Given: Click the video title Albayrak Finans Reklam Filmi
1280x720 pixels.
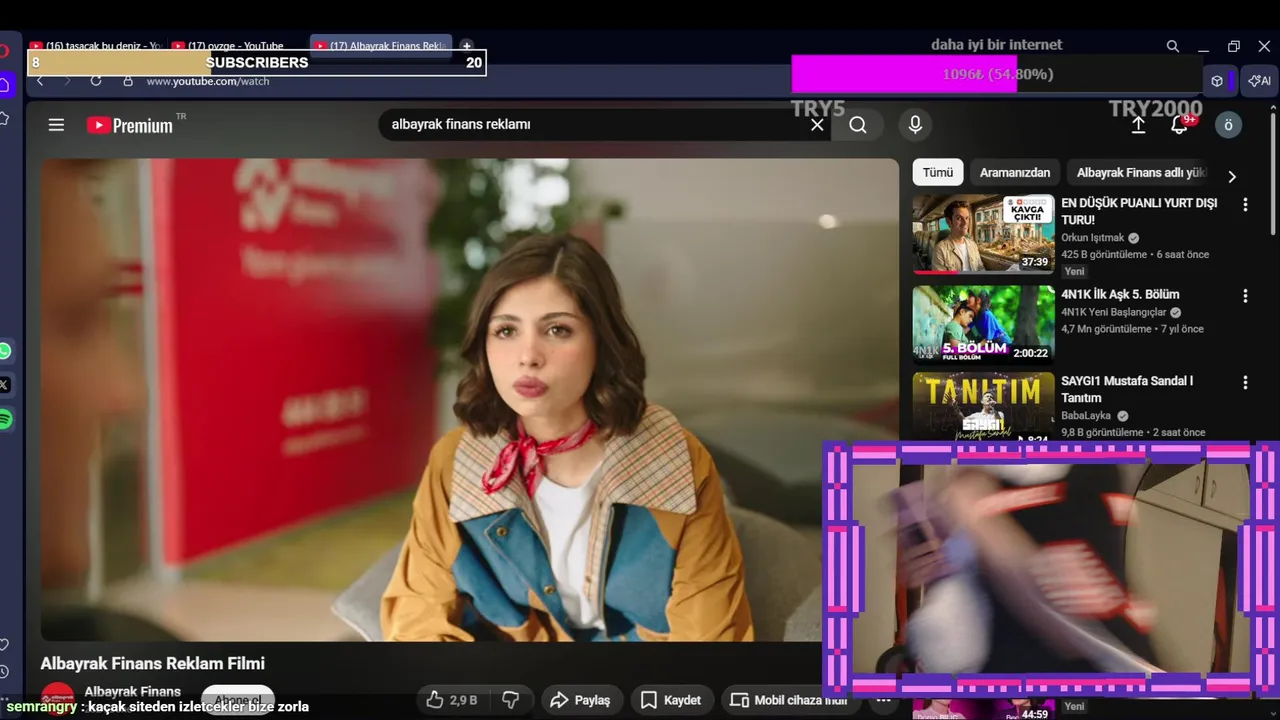Looking at the screenshot, I should [x=152, y=663].
